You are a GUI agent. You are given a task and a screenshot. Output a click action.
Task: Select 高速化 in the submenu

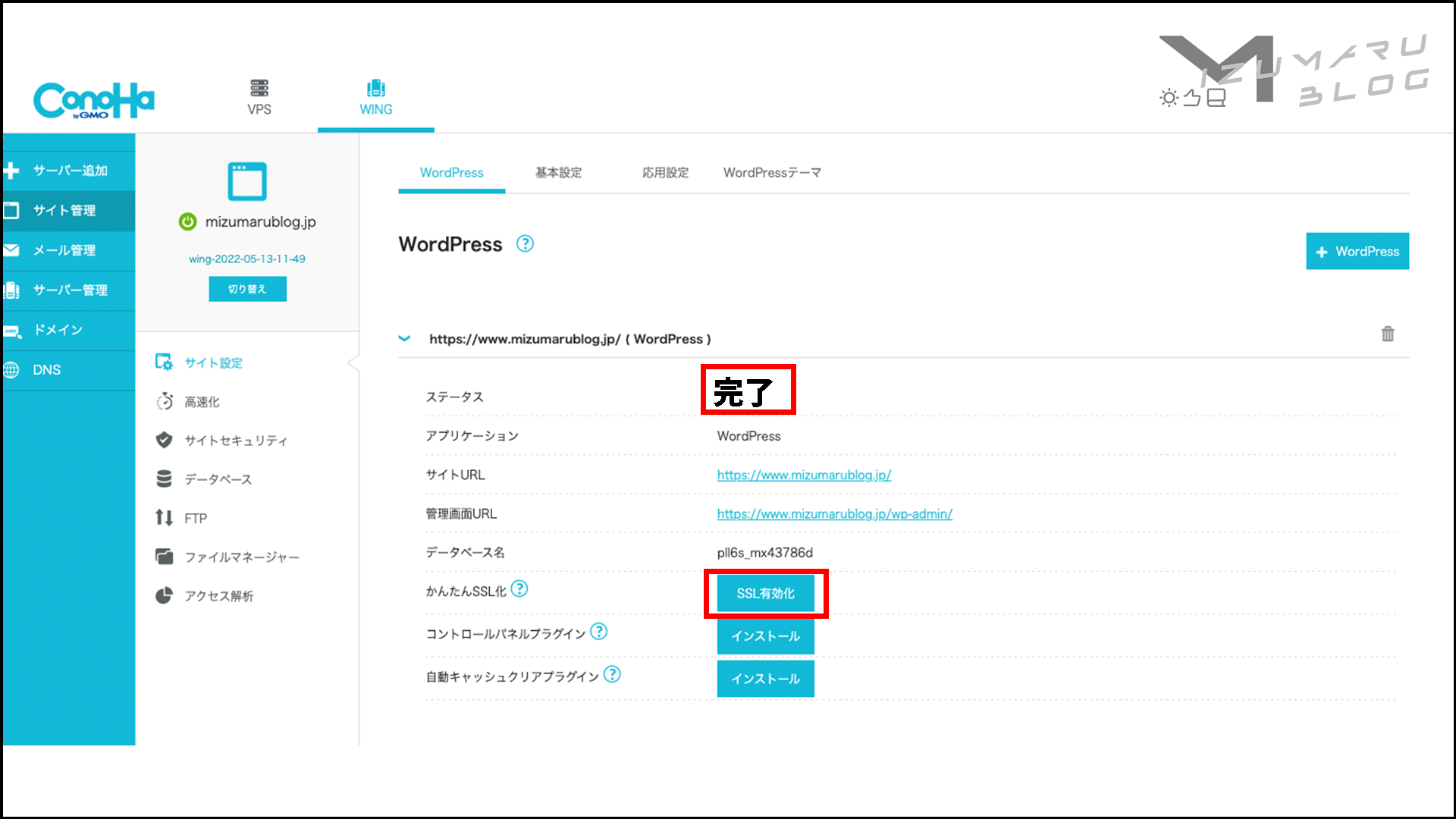click(202, 402)
